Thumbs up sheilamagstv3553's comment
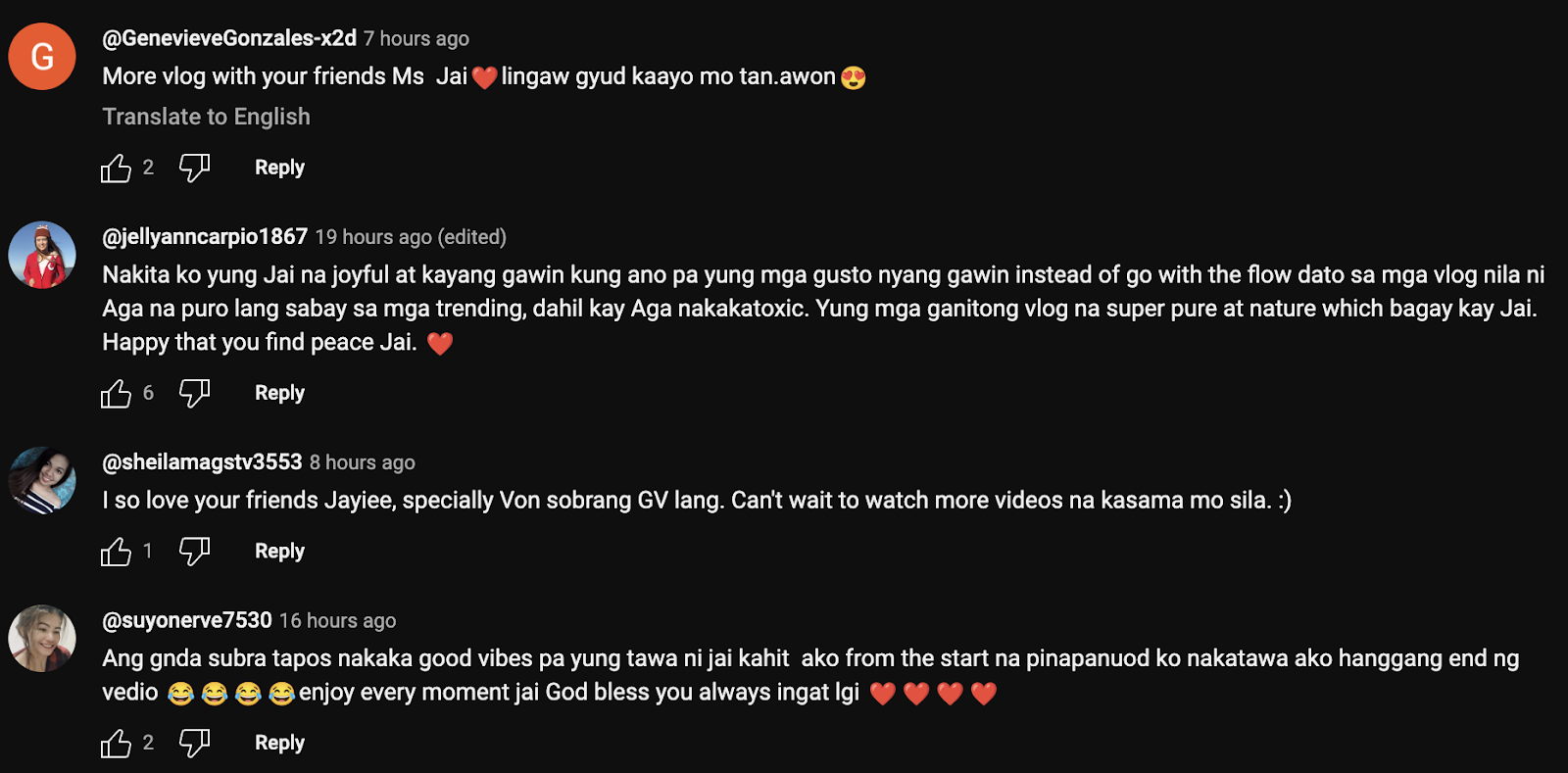The width and height of the screenshot is (1568, 773). coord(116,552)
